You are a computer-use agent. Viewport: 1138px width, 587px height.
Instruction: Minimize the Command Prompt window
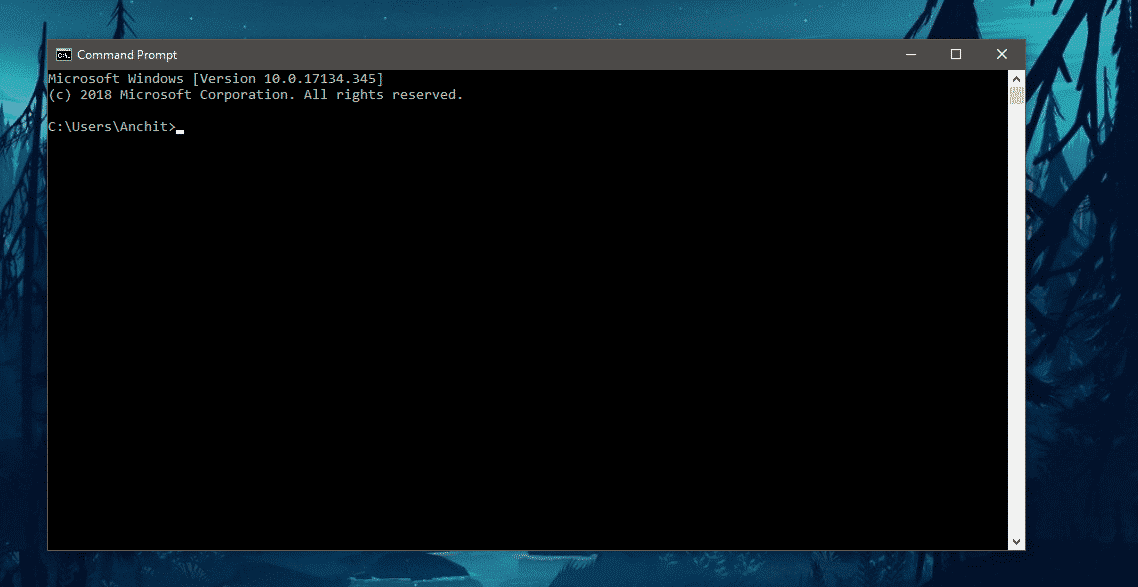(x=911, y=54)
